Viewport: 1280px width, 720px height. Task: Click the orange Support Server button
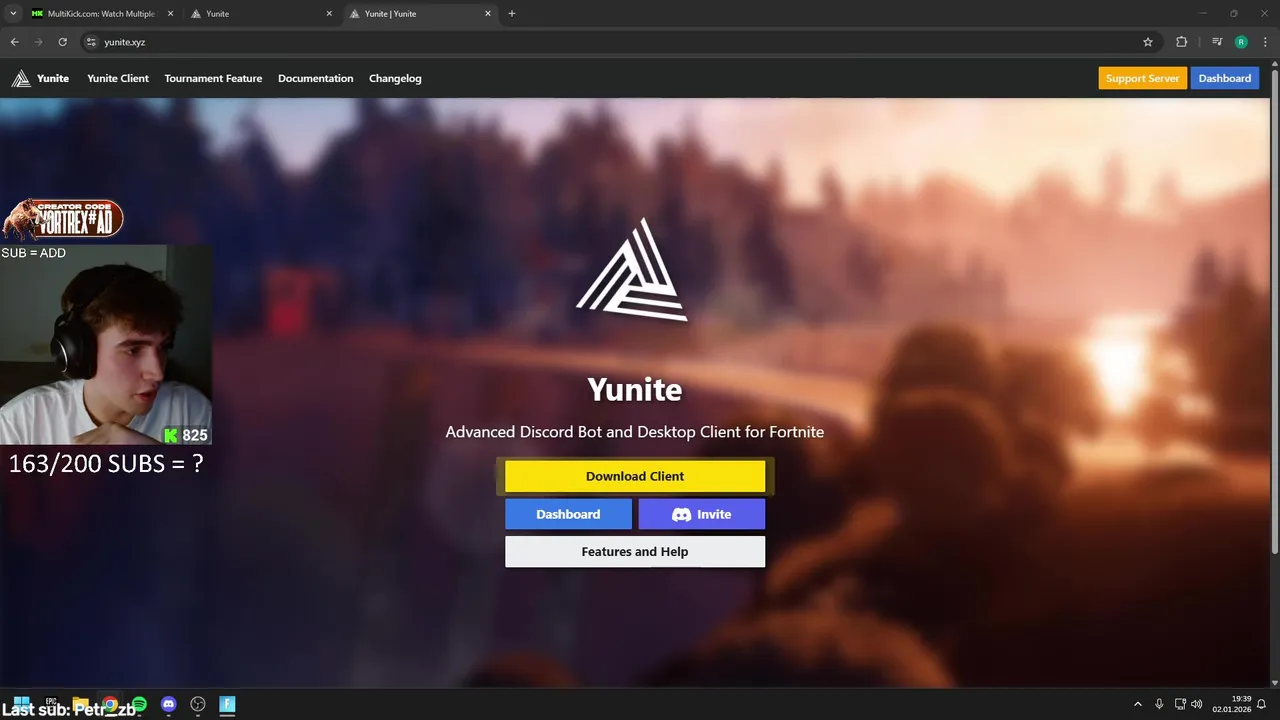point(1142,78)
